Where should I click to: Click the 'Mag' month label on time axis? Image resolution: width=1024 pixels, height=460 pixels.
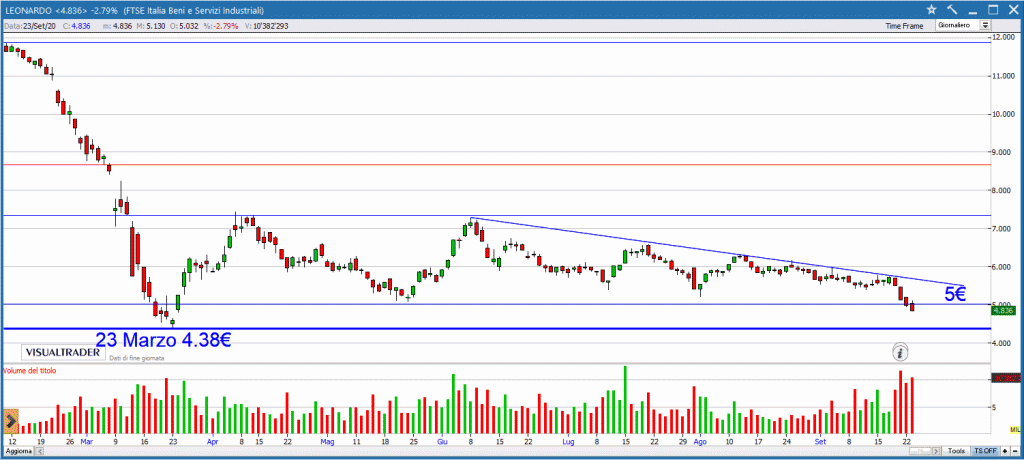tap(328, 442)
